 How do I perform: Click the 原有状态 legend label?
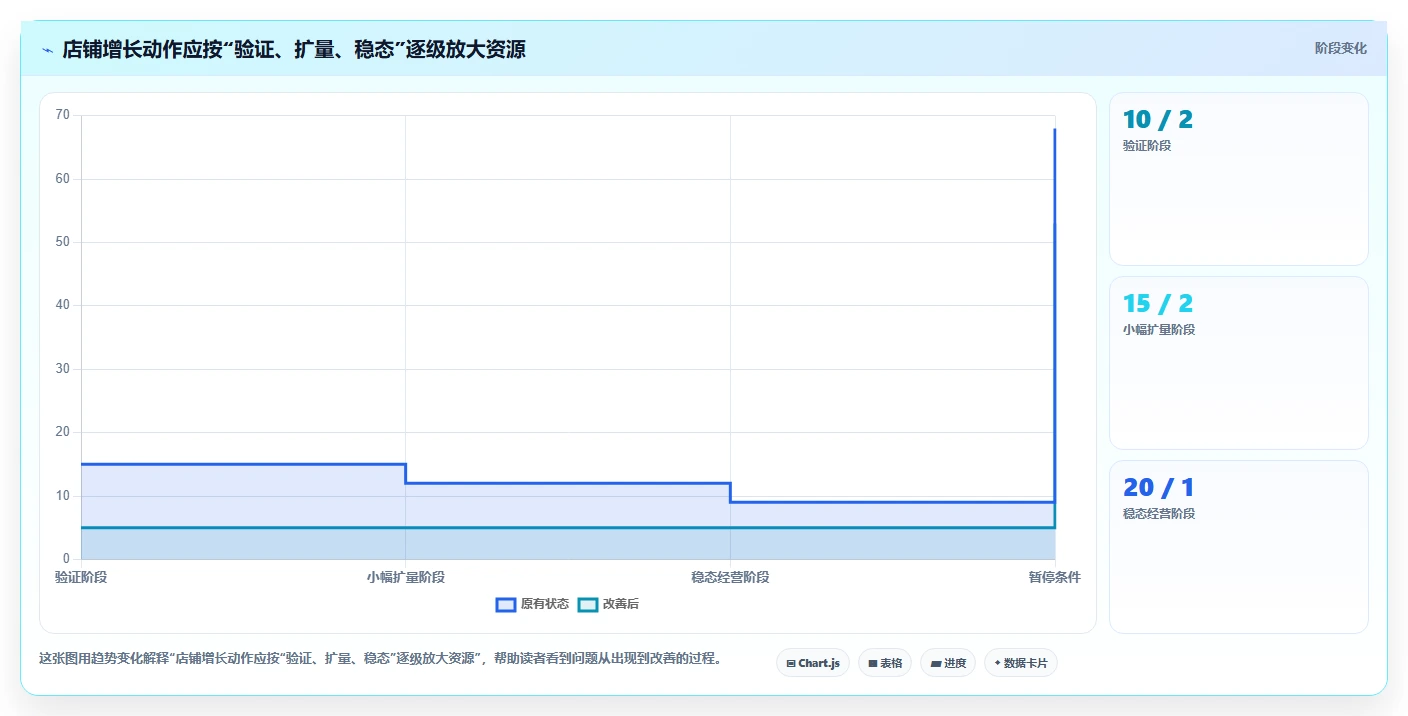(544, 604)
